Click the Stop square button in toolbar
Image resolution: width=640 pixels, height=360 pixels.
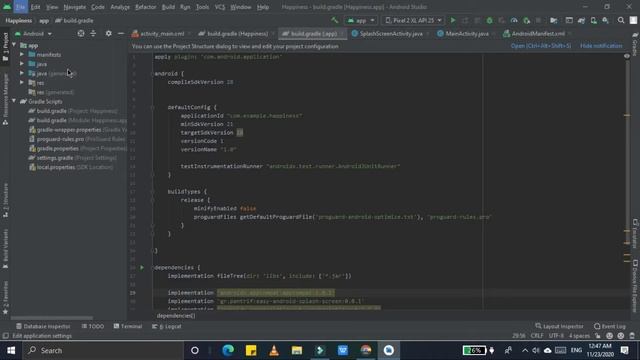coord(538,20)
